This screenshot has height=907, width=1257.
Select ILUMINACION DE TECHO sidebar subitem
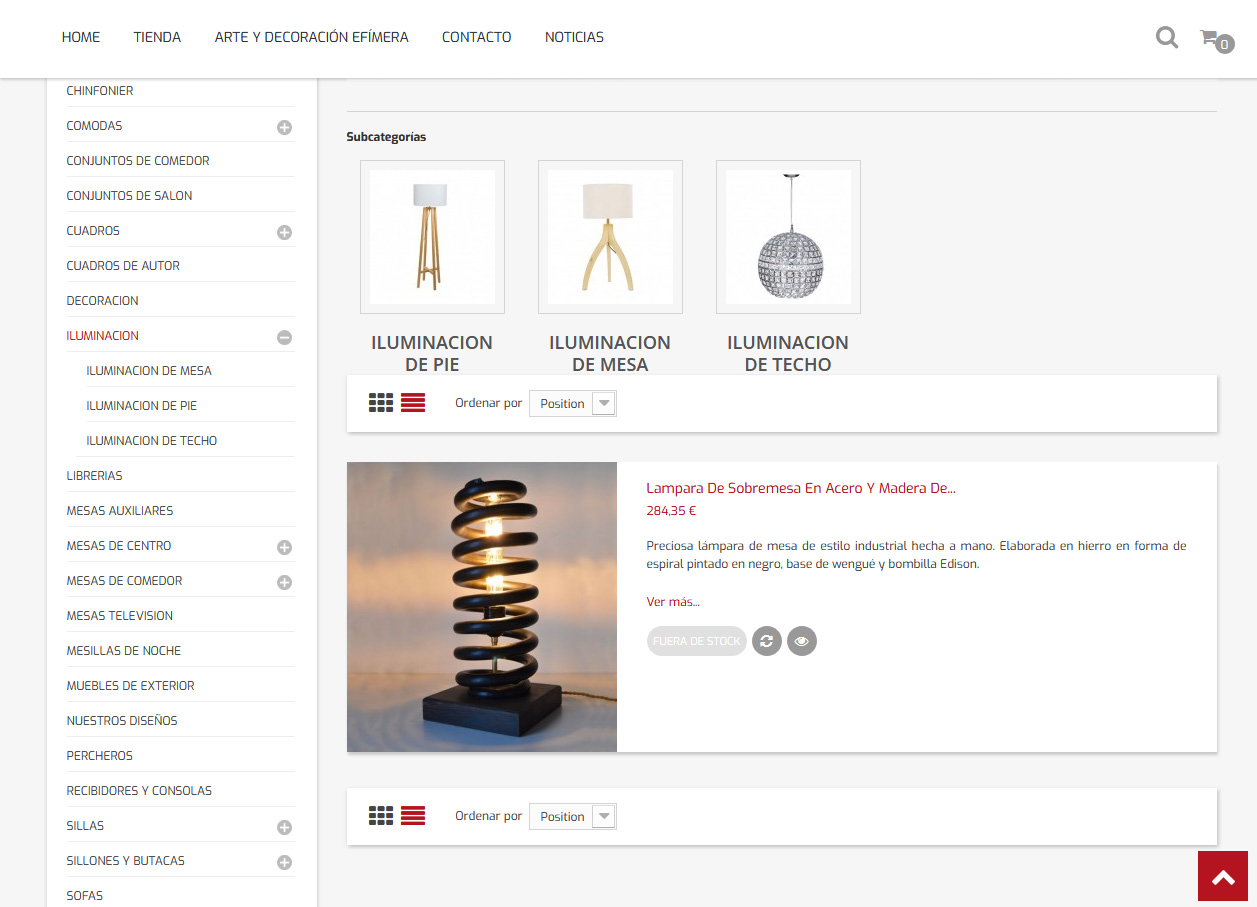click(151, 441)
